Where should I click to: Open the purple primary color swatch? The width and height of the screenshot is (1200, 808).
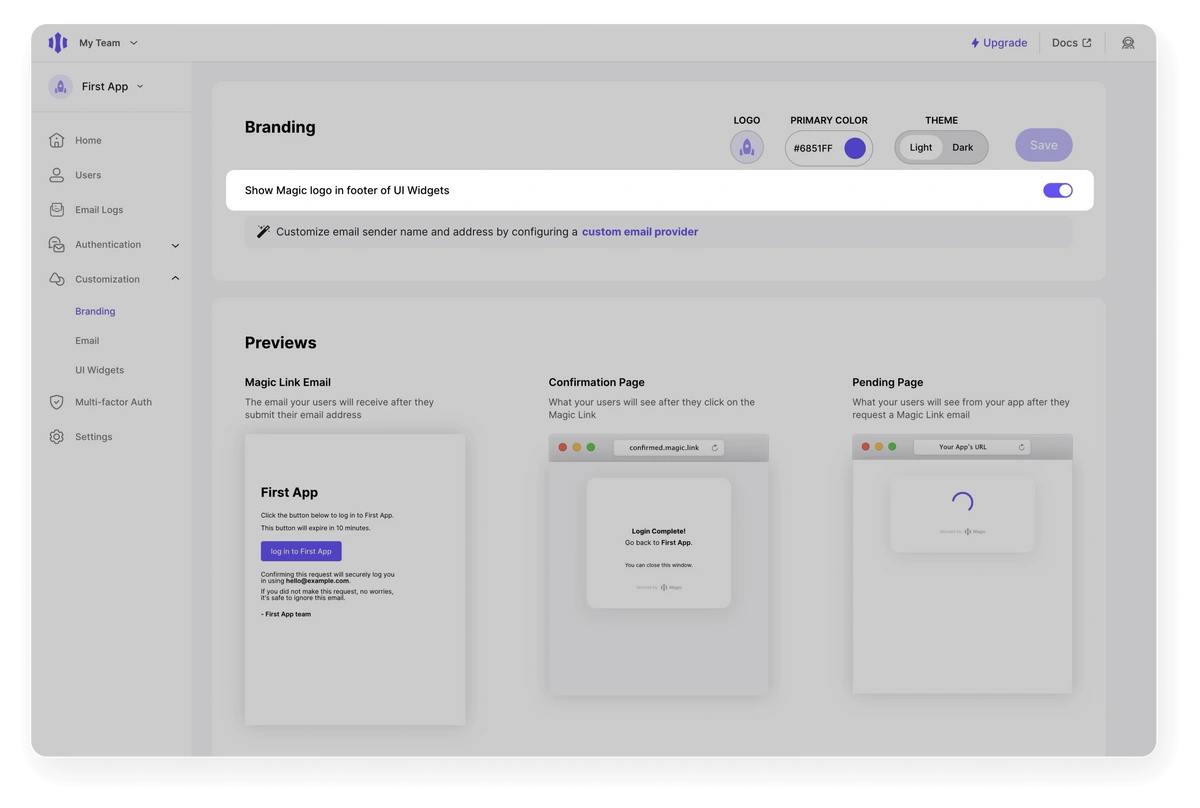pos(855,148)
